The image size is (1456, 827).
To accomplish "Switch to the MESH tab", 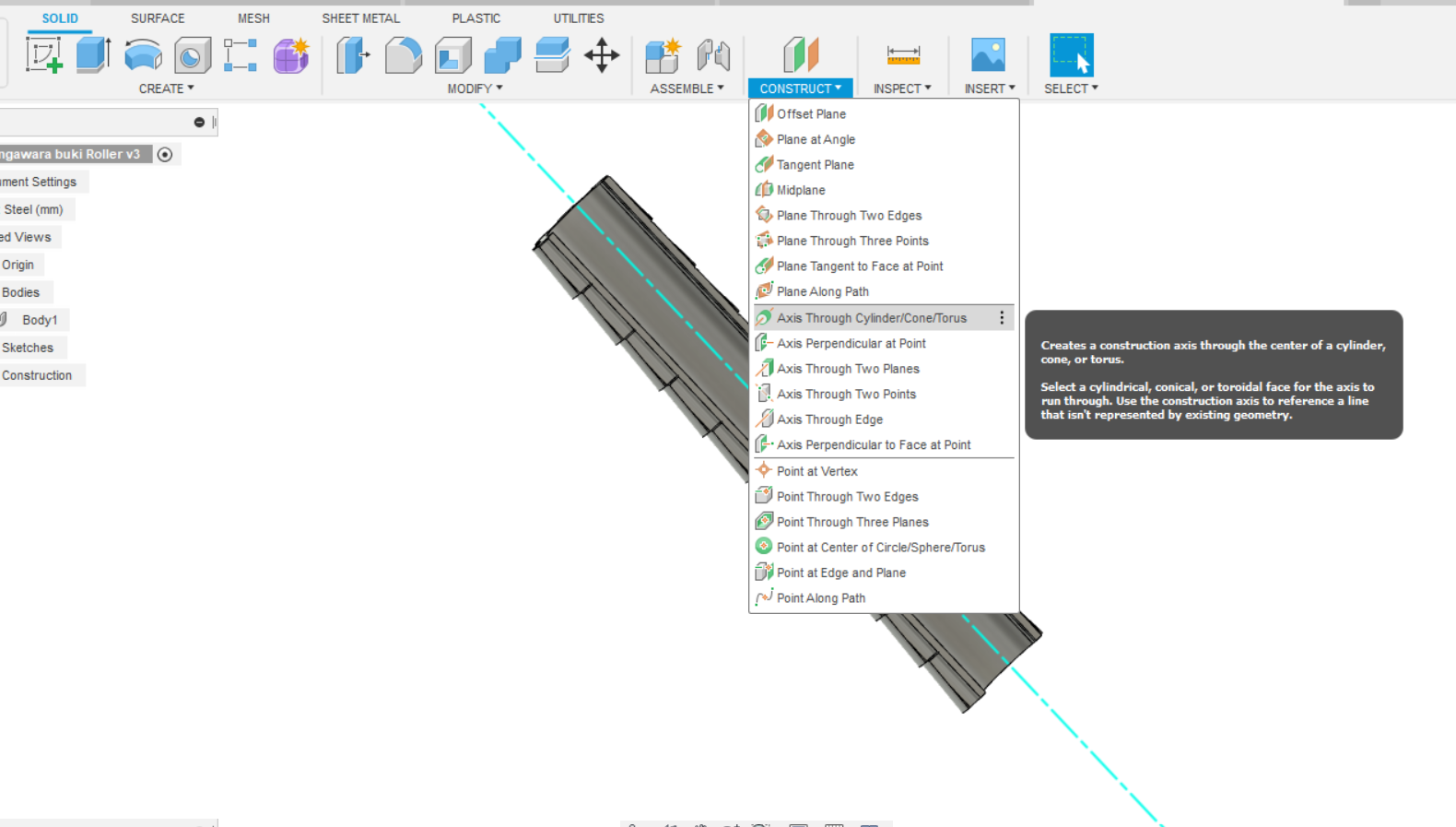I will click(x=253, y=18).
